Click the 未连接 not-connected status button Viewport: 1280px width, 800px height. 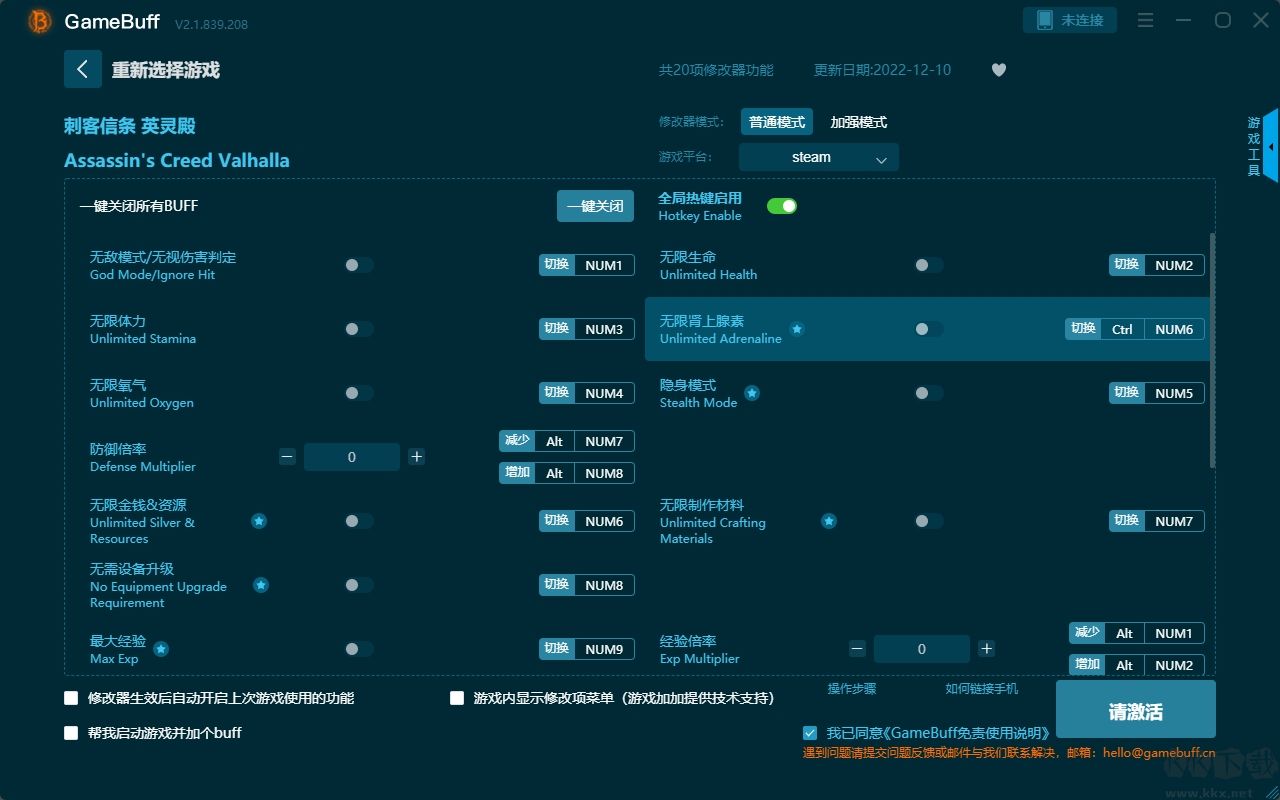[x=1070, y=20]
